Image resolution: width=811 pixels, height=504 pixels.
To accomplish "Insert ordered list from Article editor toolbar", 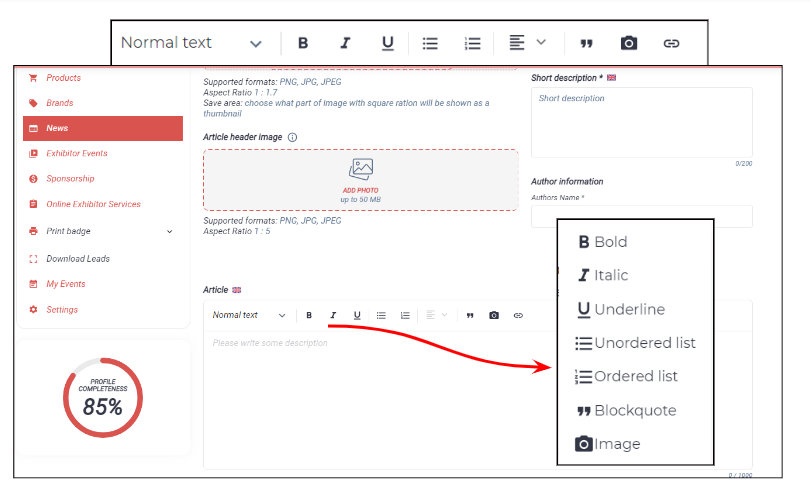I will point(405,315).
